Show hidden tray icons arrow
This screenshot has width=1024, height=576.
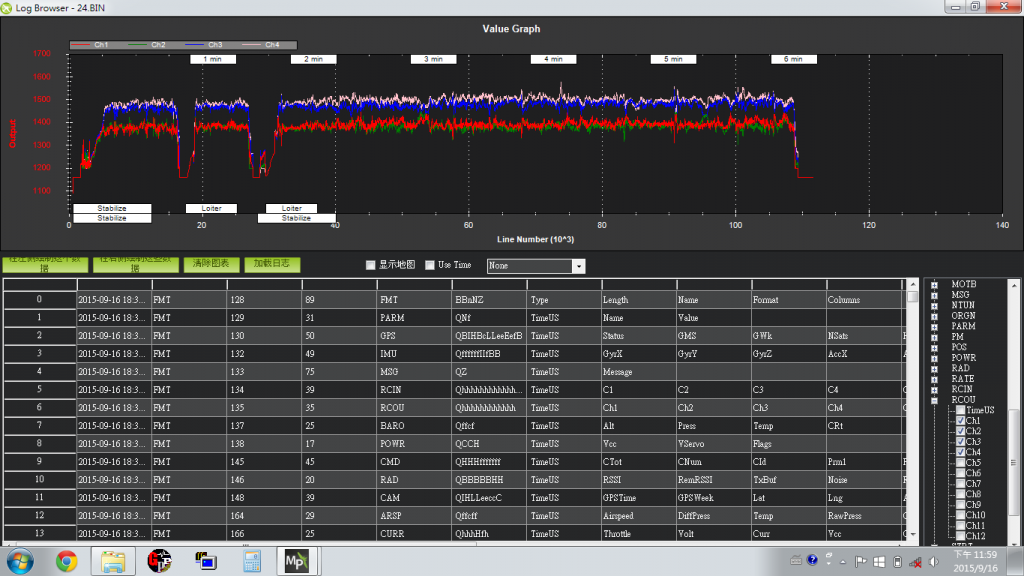point(842,562)
